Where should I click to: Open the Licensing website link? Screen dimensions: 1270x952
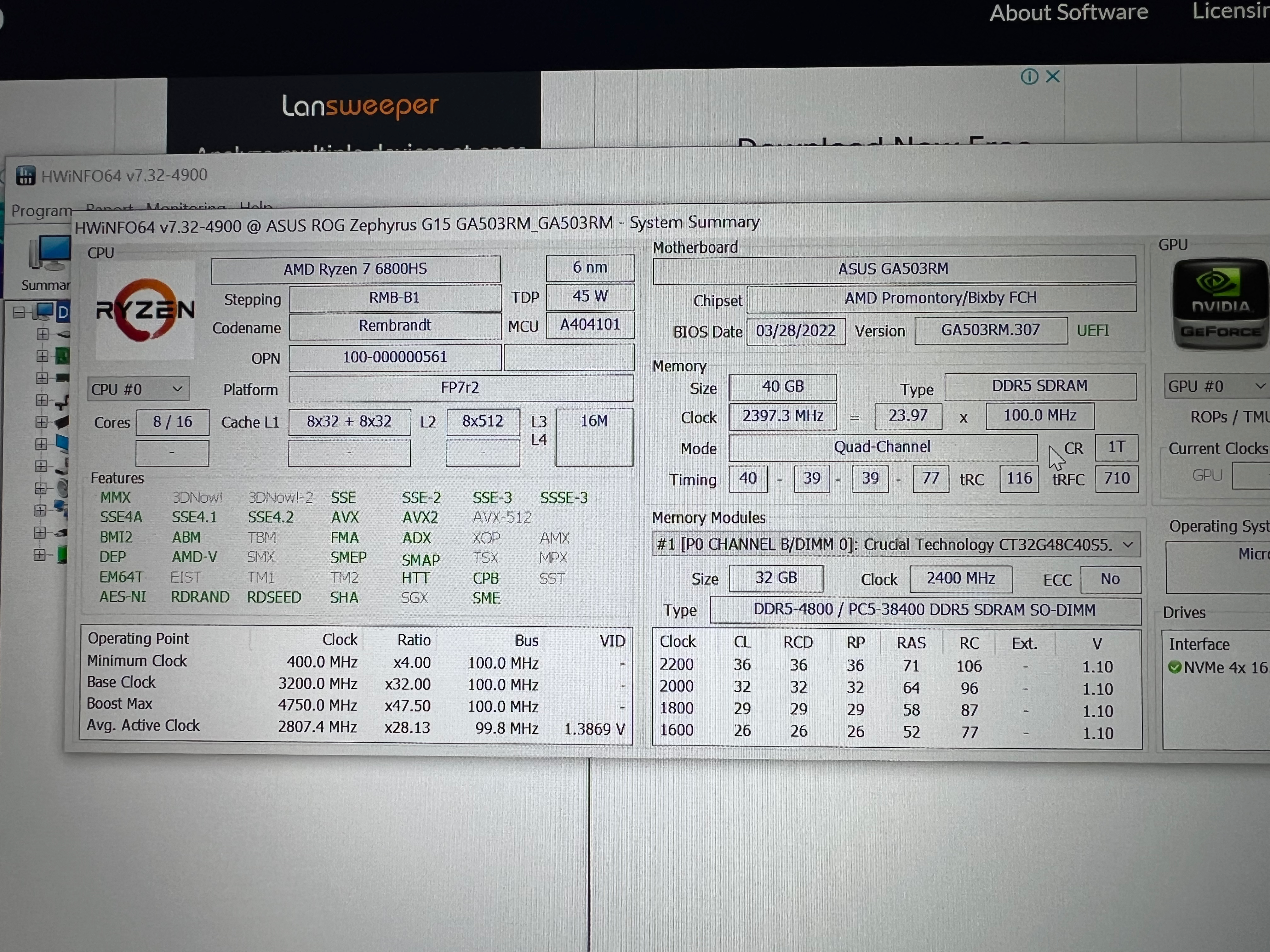point(1231,11)
